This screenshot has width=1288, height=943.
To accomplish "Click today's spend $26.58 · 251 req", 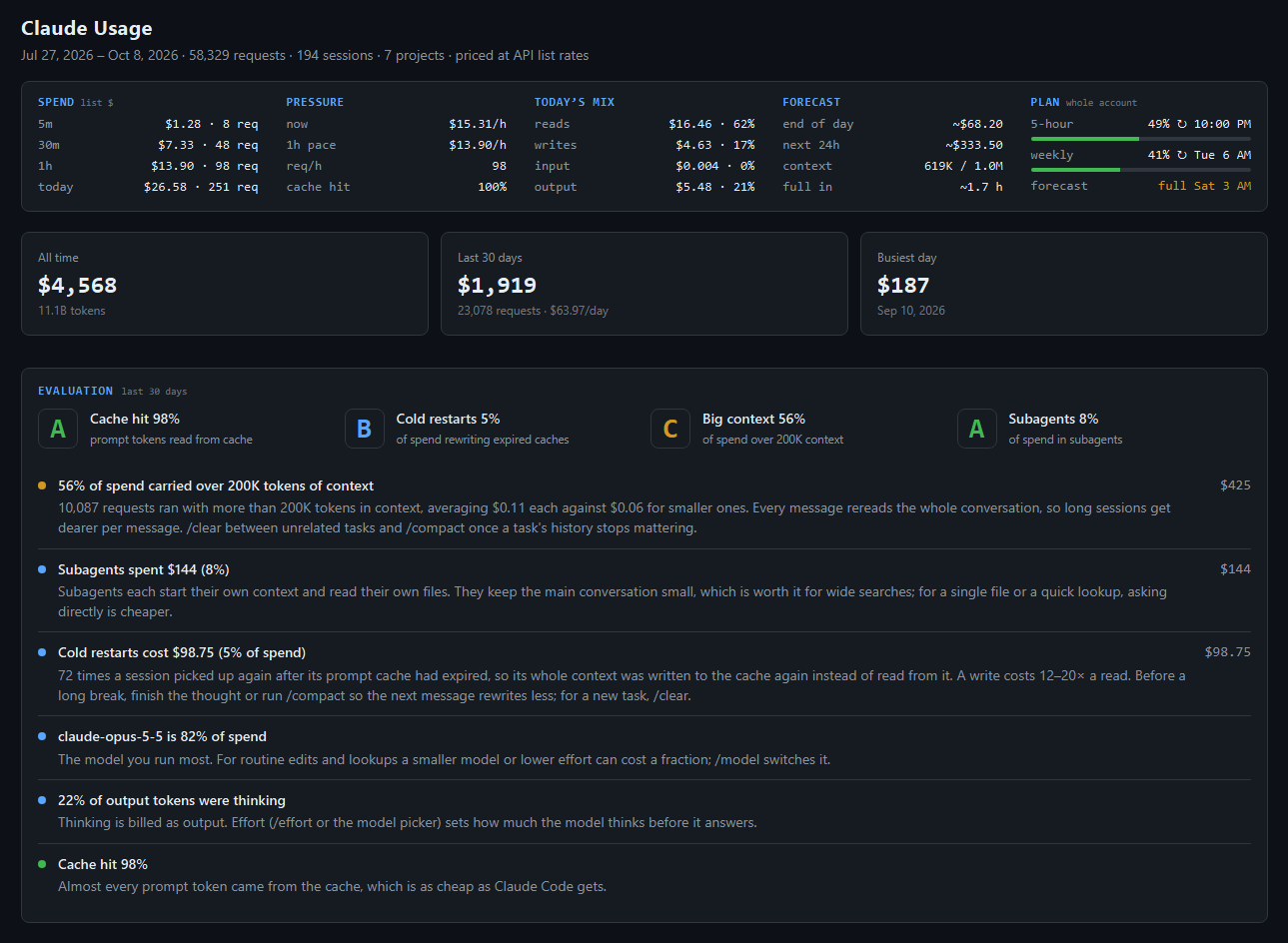I will point(201,187).
